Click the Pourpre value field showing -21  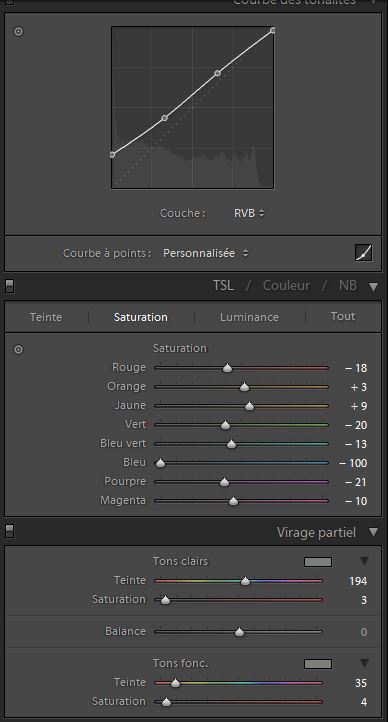[x=356, y=483]
